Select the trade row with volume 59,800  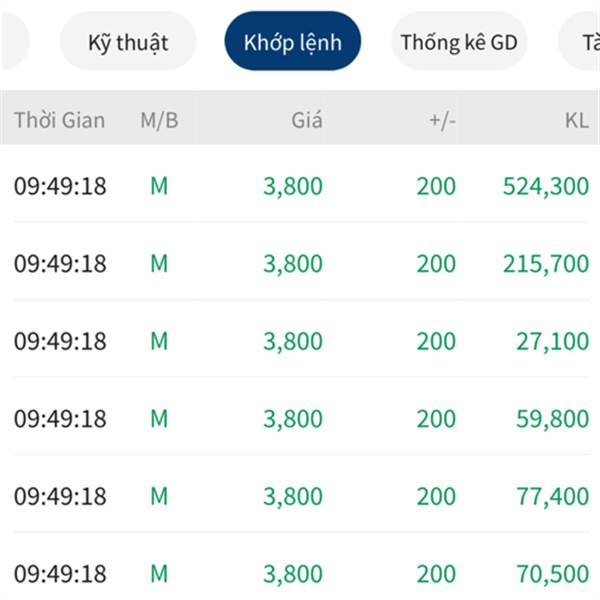click(x=301, y=418)
